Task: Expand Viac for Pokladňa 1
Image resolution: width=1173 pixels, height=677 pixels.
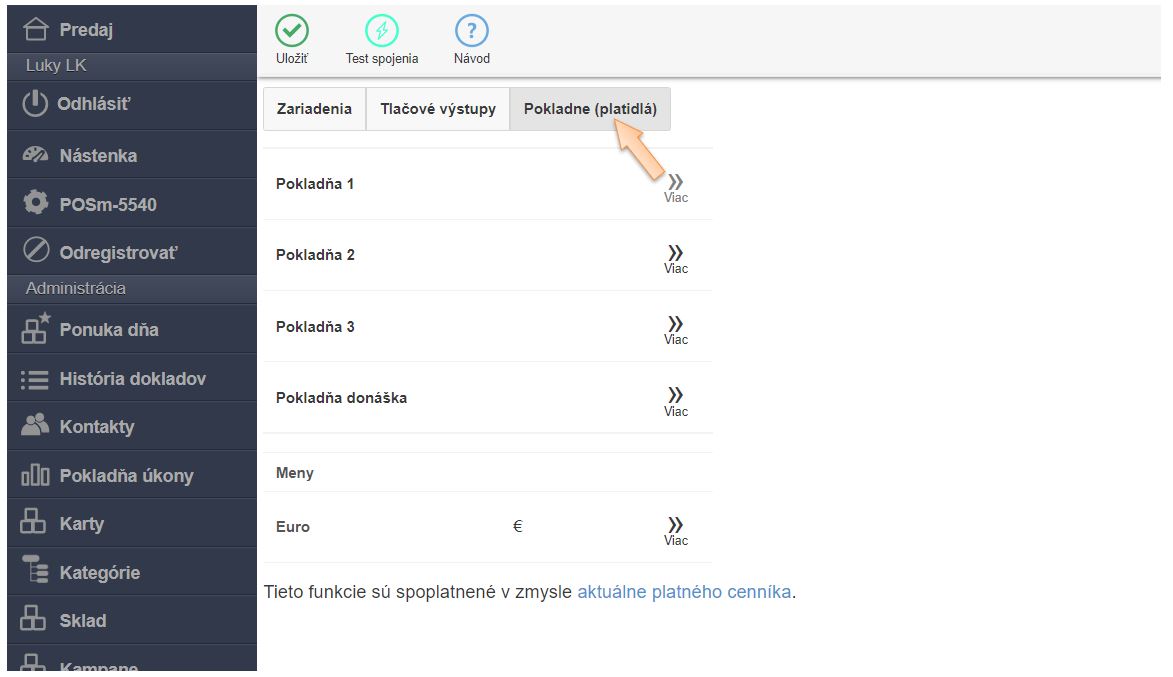Action: pyautogui.click(x=676, y=186)
